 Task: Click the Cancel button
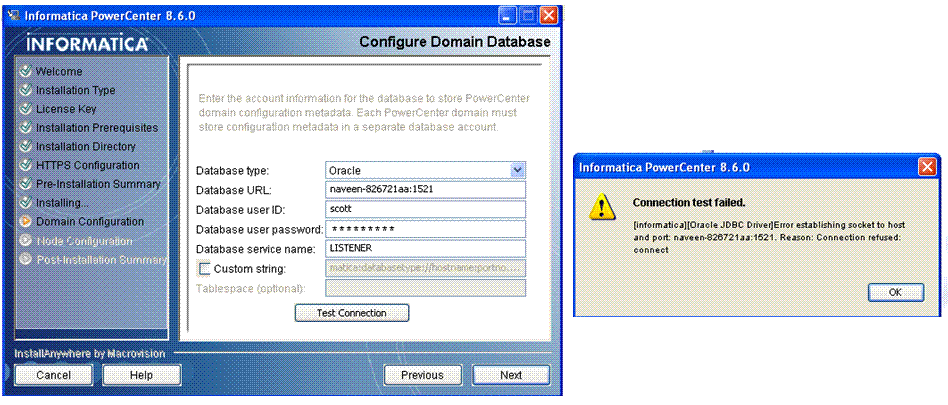point(54,375)
